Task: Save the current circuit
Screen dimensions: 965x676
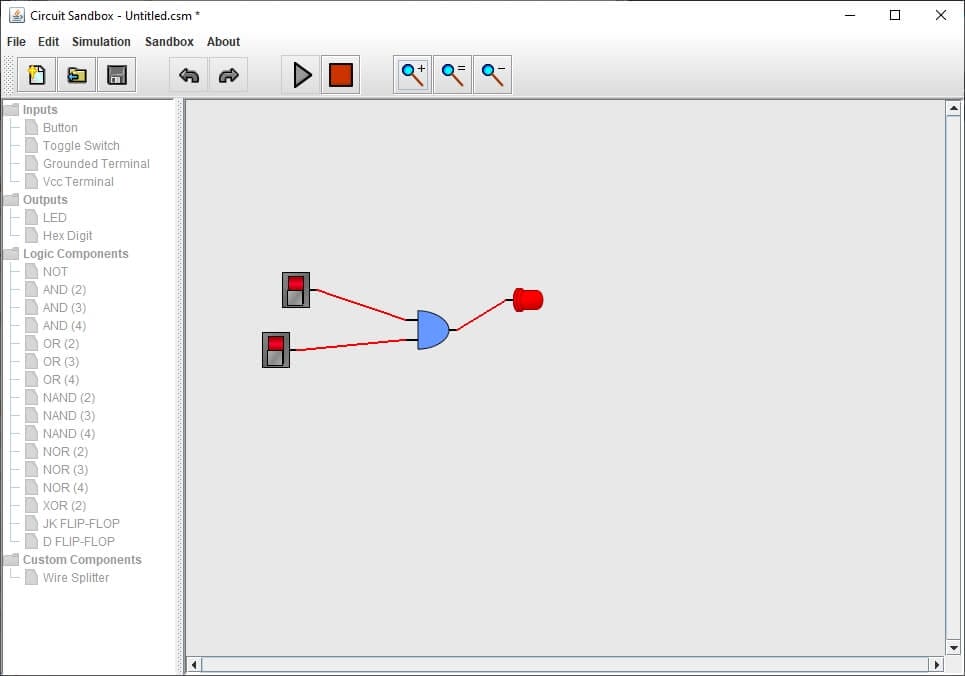Action: (117, 74)
